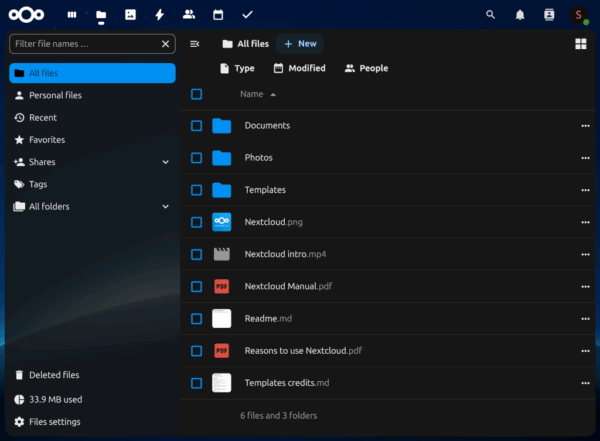
Task: Open the user avatar menu
Action: click(579, 15)
